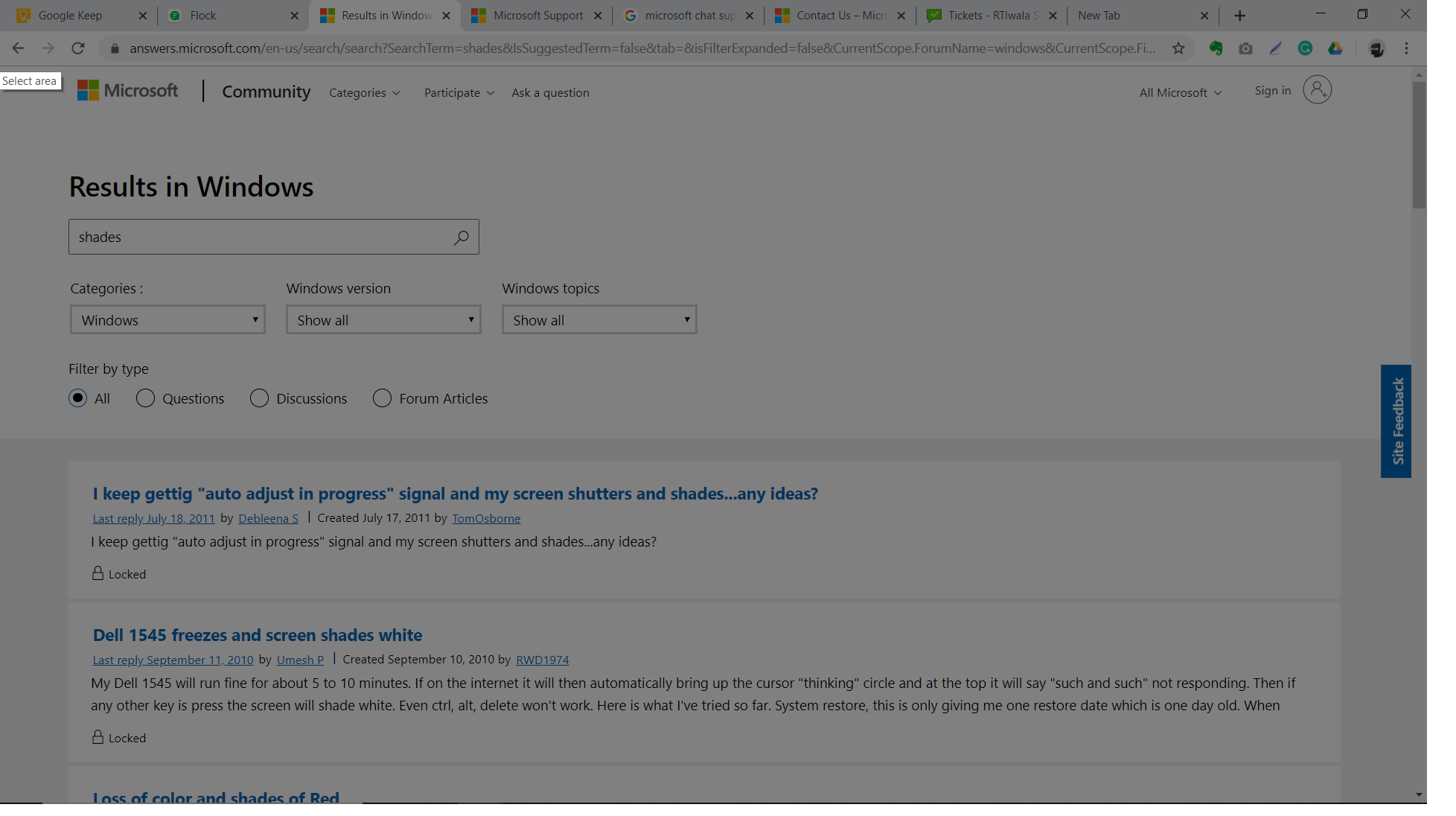Viewport: 1456px width, 816px height.
Task: Click the Sign in link
Action: tap(1273, 91)
